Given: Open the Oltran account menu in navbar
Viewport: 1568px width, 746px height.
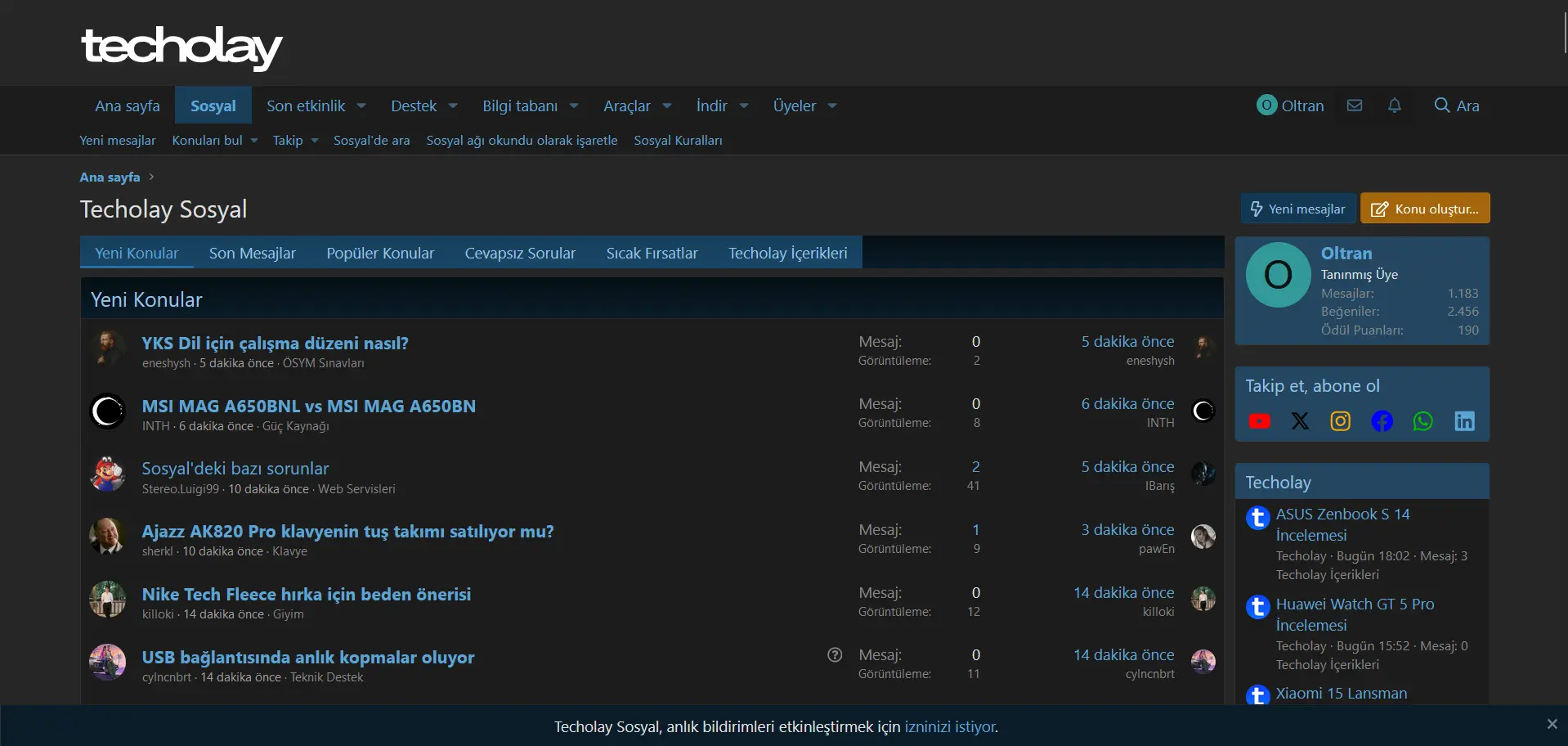Looking at the screenshot, I should pyautogui.click(x=1291, y=106).
